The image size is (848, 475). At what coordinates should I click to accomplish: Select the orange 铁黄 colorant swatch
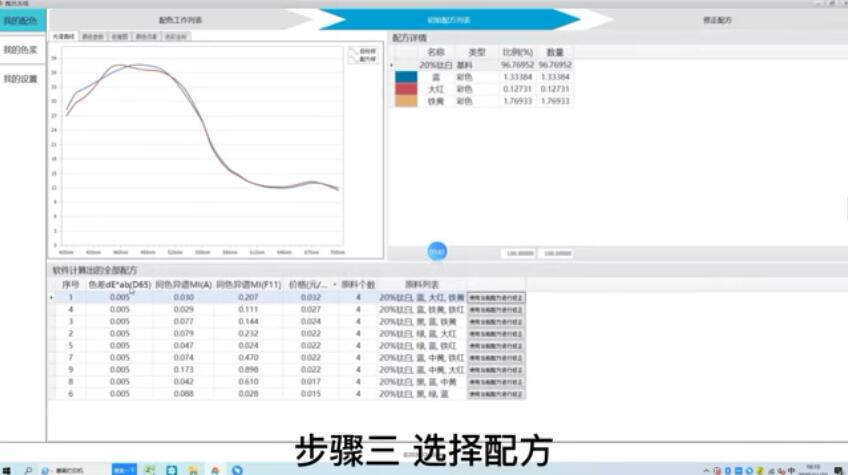(406, 101)
